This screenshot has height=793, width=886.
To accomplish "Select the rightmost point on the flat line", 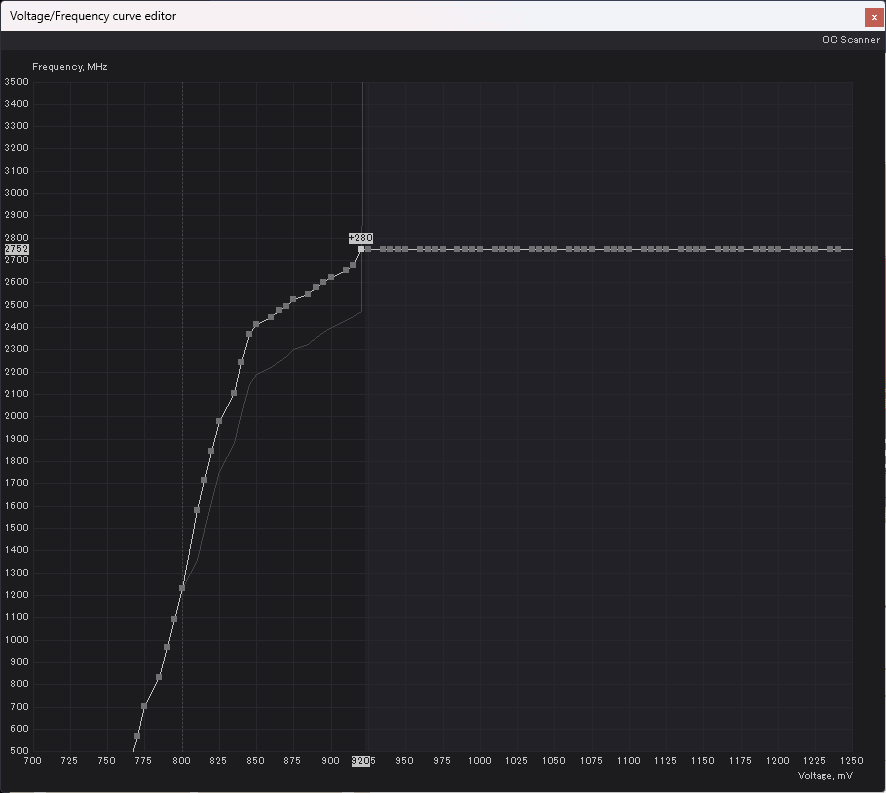I will tap(838, 249).
